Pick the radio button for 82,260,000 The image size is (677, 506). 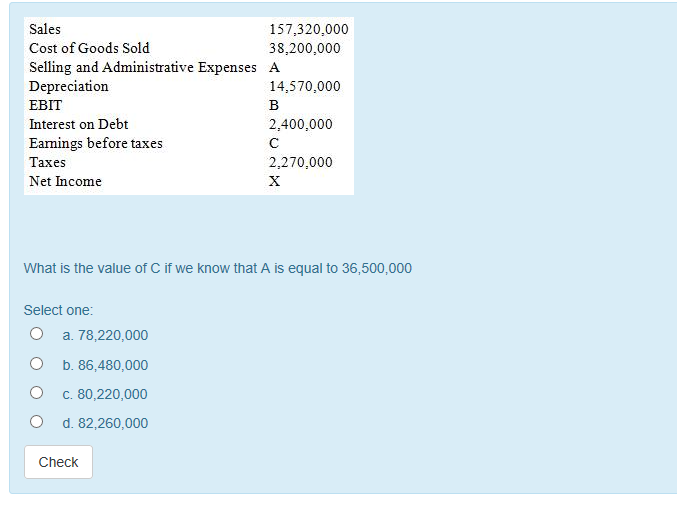[x=37, y=421]
